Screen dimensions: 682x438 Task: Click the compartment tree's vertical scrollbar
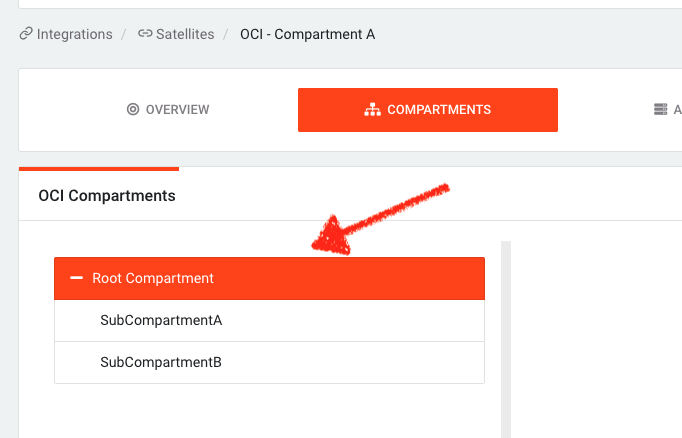pos(506,339)
